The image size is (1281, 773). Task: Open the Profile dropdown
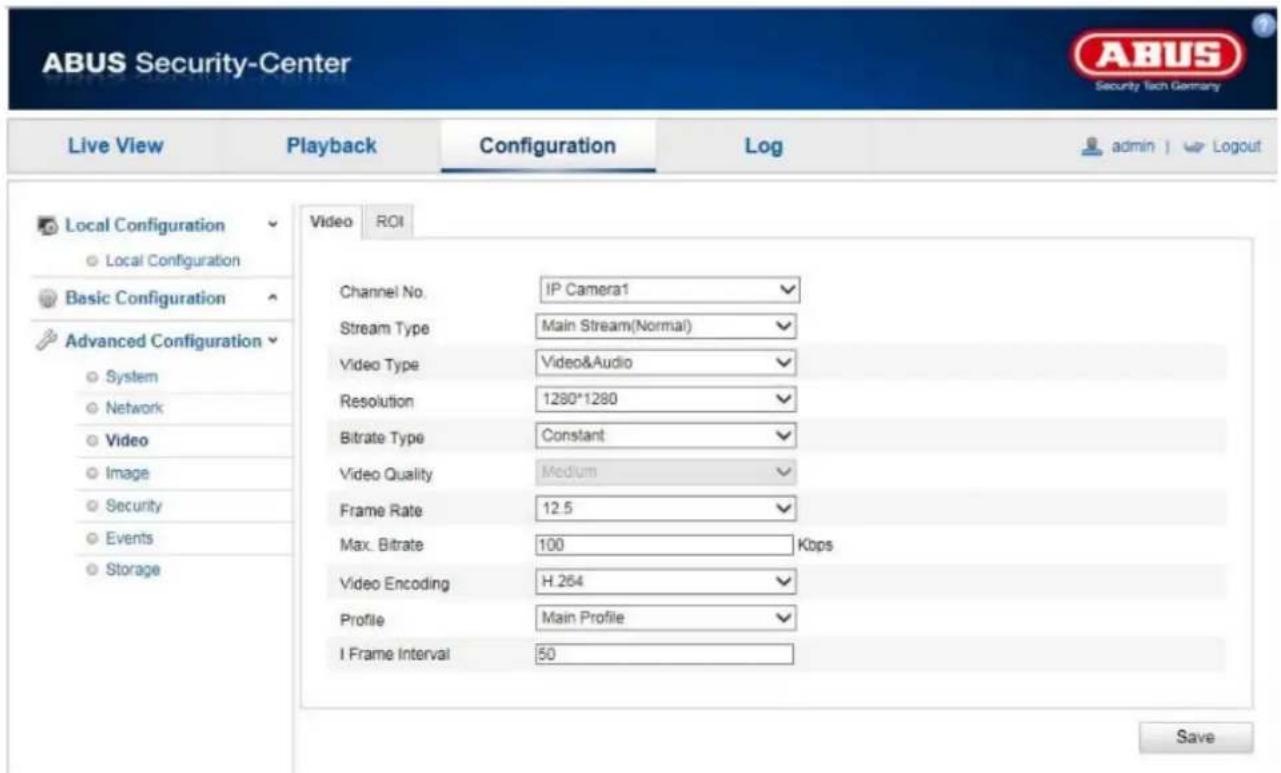coord(666,618)
